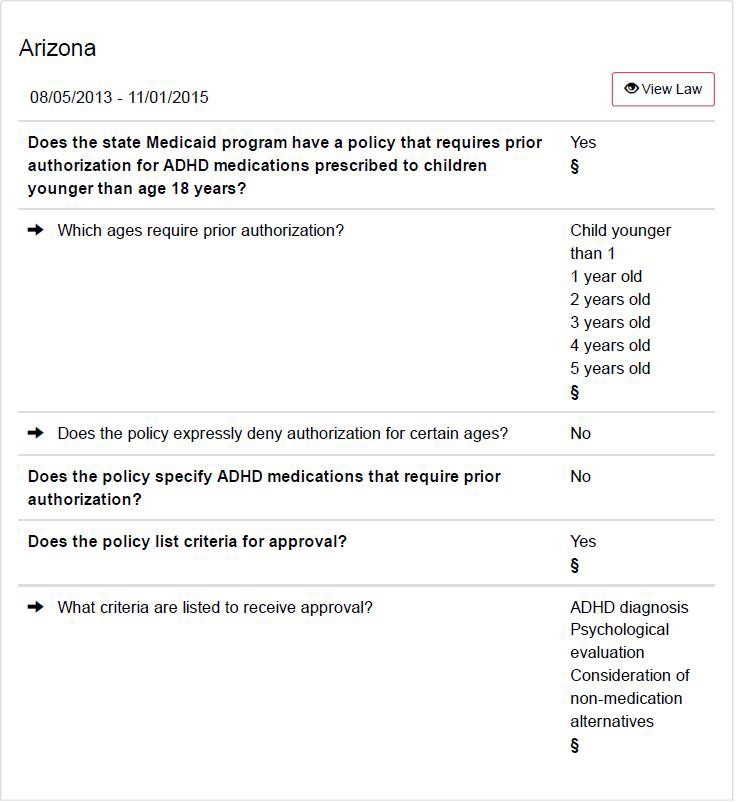Select "Which ages require prior authorization?" text
Viewport: 736px width, 802px height.
[200, 230]
